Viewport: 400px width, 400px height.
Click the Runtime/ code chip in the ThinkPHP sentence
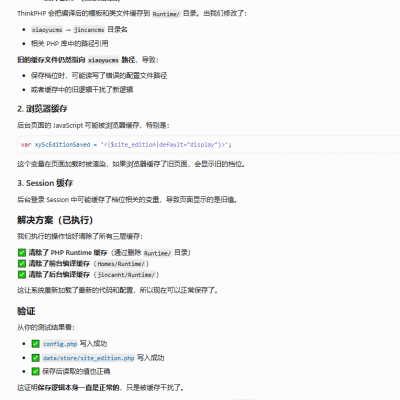(166, 14)
